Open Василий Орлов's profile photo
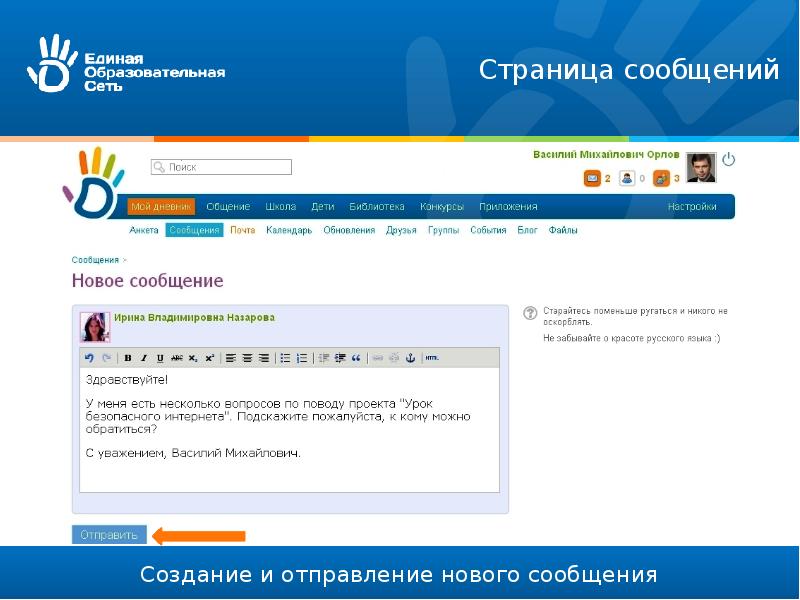Image resolution: width=800 pixels, height=600 pixels. [x=700, y=167]
